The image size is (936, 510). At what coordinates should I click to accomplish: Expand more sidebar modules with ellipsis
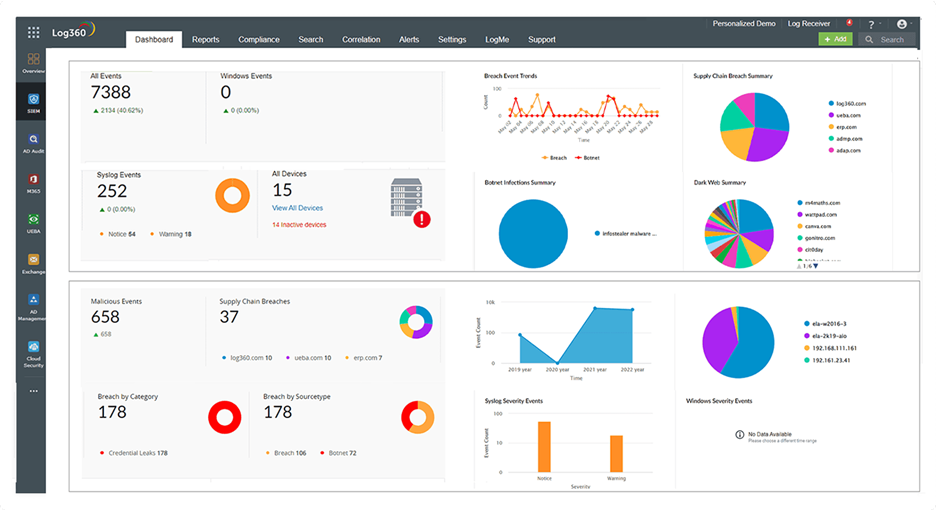34,391
